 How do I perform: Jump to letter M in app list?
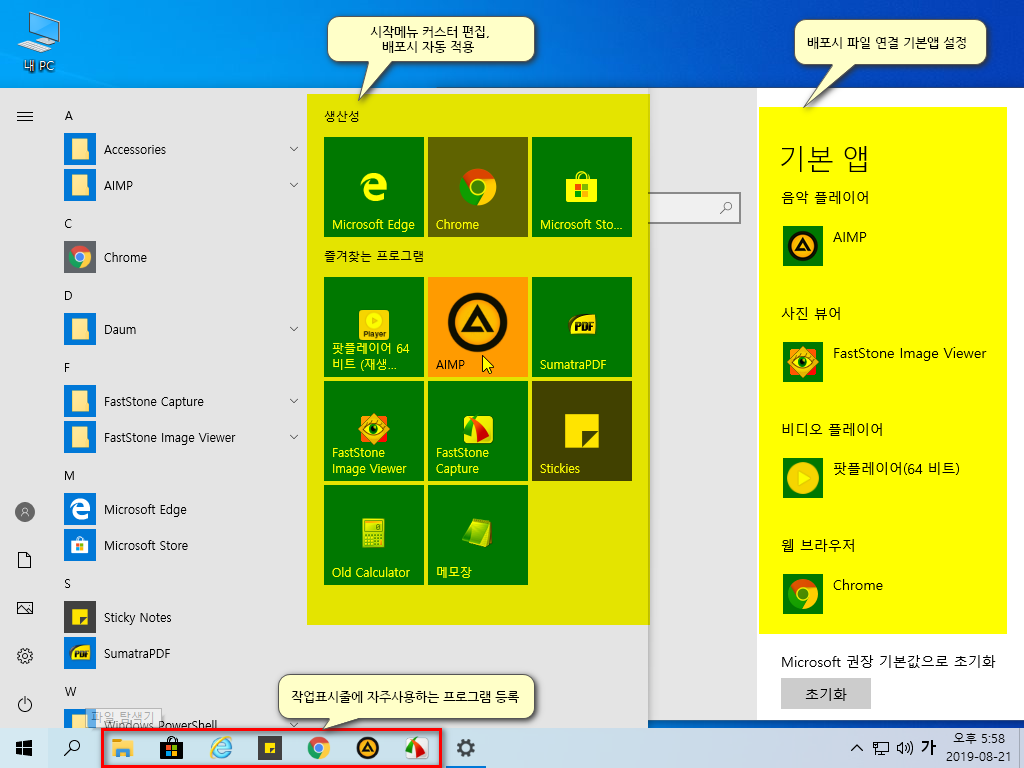(x=69, y=475)
